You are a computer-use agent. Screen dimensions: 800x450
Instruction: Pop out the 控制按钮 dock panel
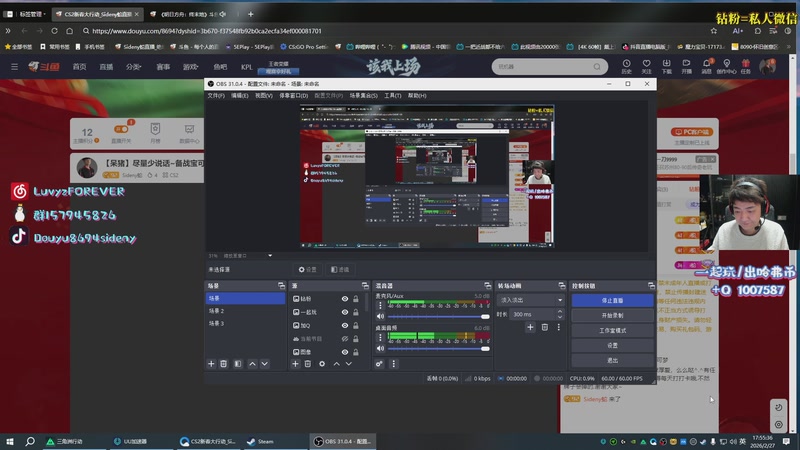click(651, 286)
